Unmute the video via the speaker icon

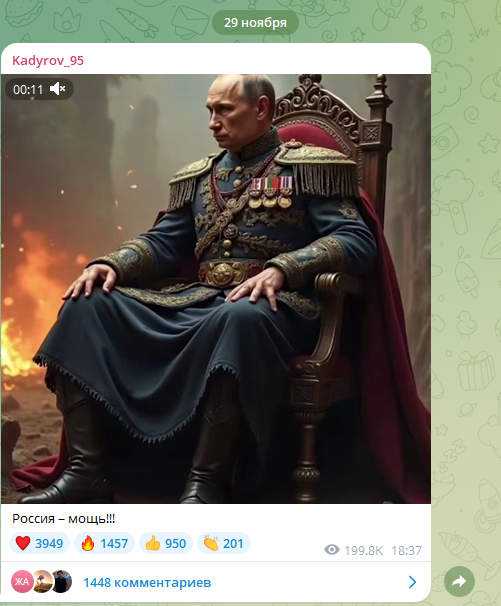(58, 89)
